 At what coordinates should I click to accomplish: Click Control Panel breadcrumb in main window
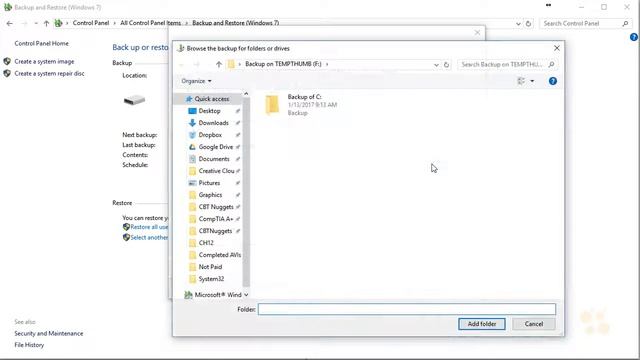[x=91, y=23]
